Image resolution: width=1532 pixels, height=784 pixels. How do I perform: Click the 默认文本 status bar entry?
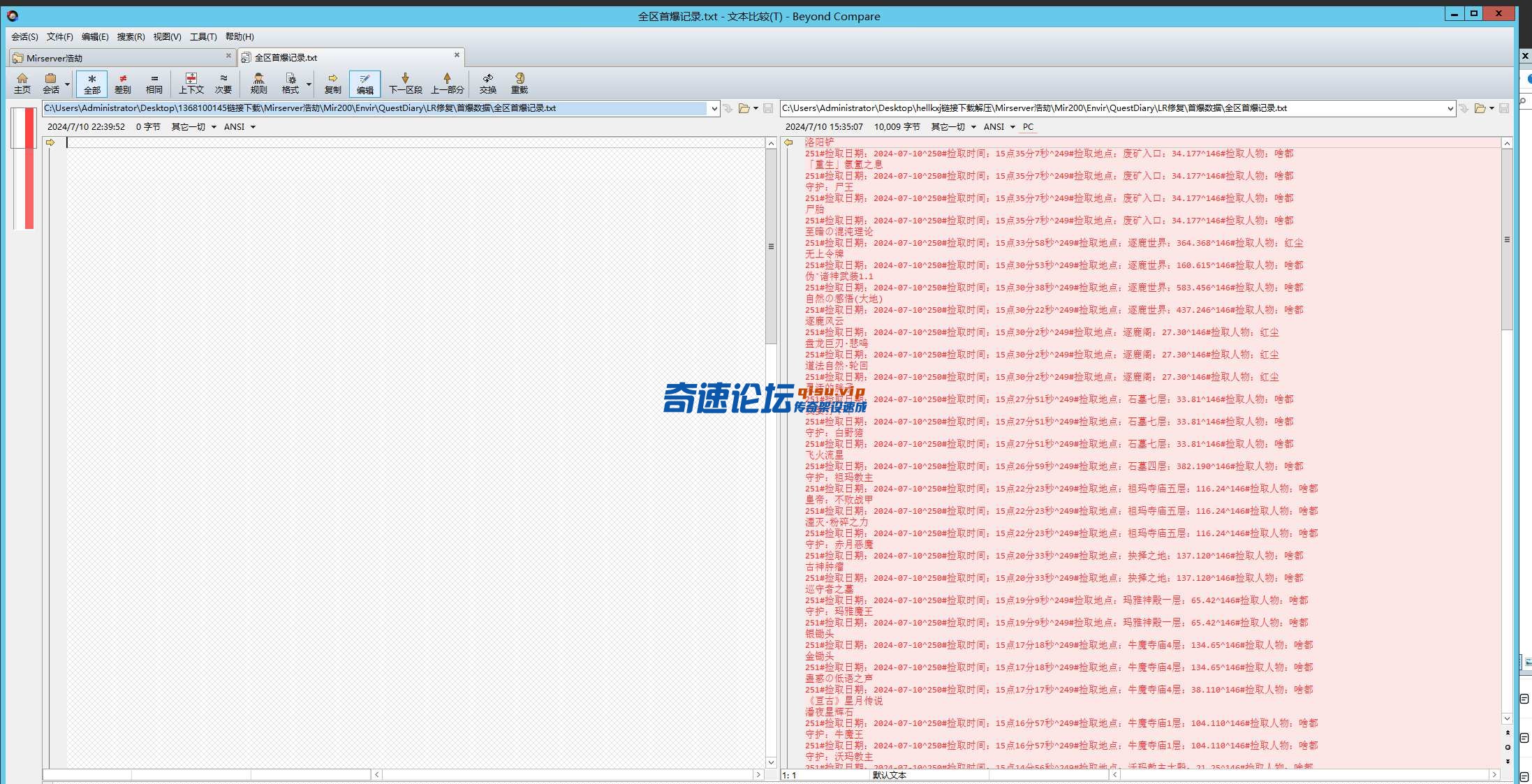pyautogui.click(x=889, y=775)
